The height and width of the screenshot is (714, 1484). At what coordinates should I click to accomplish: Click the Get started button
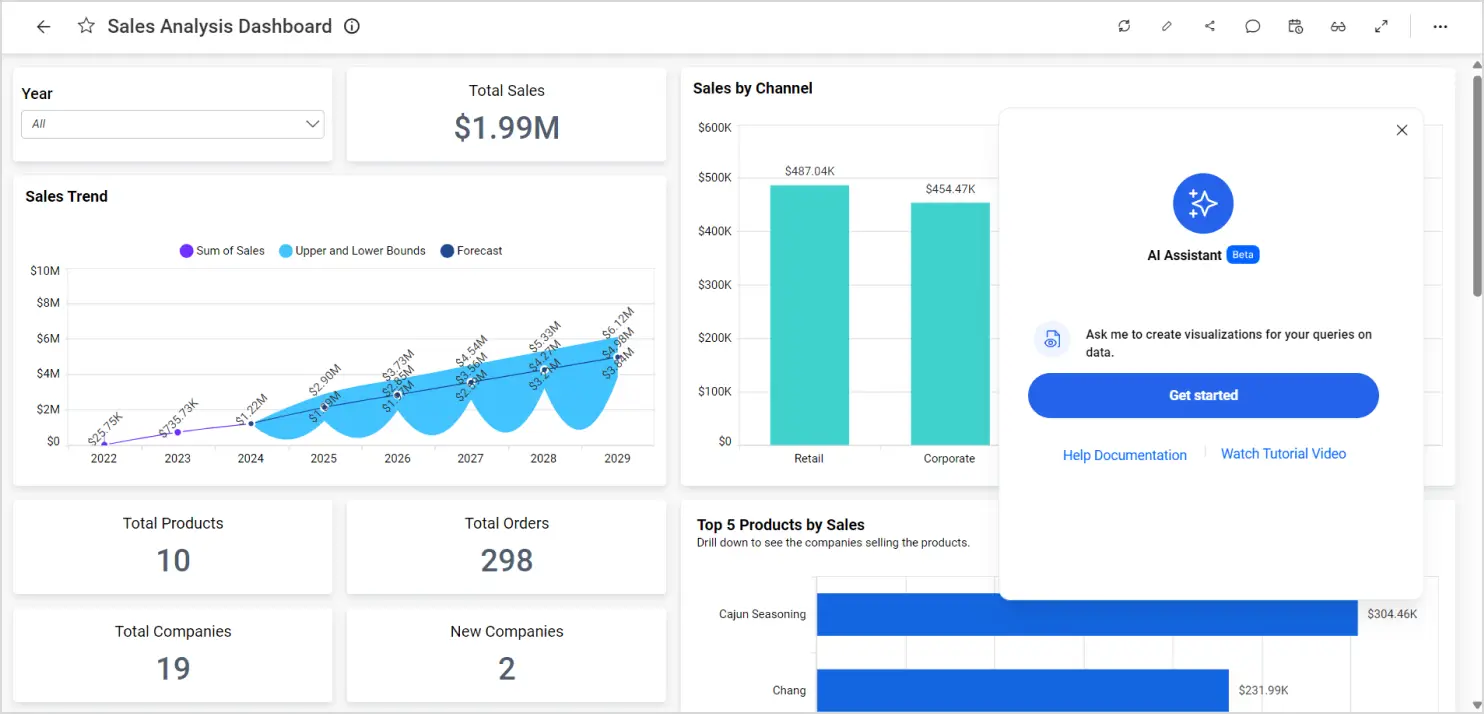tap(1203, 396)
